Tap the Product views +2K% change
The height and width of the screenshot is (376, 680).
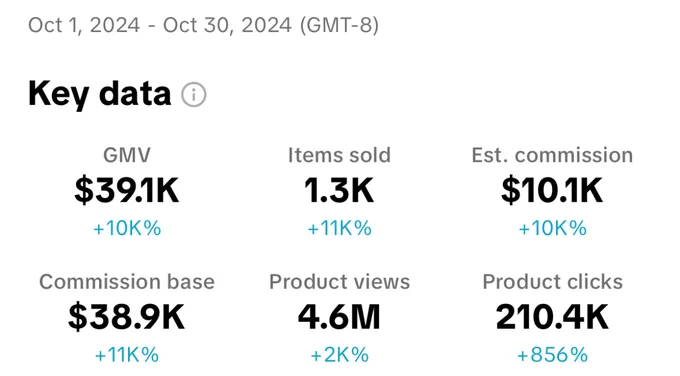tap(340, 355)
